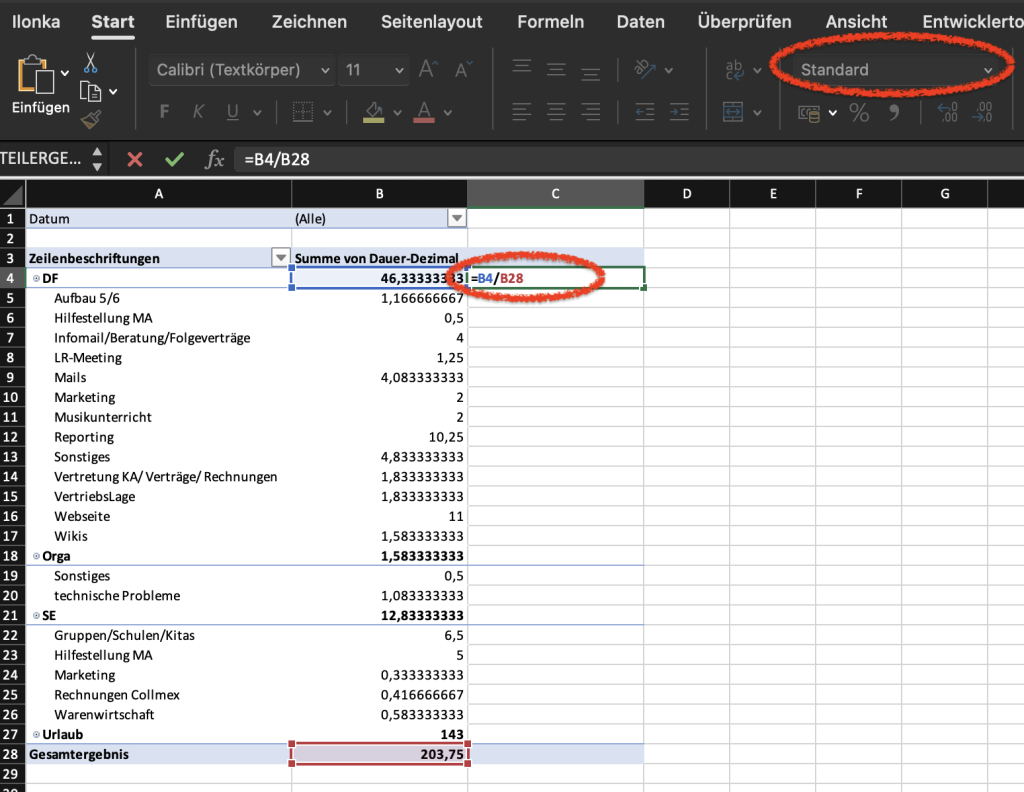The height and width of the screenshot is (792, 1024).
Task: Click the Increase Decimal icon
Action: [x=946, y=112]
